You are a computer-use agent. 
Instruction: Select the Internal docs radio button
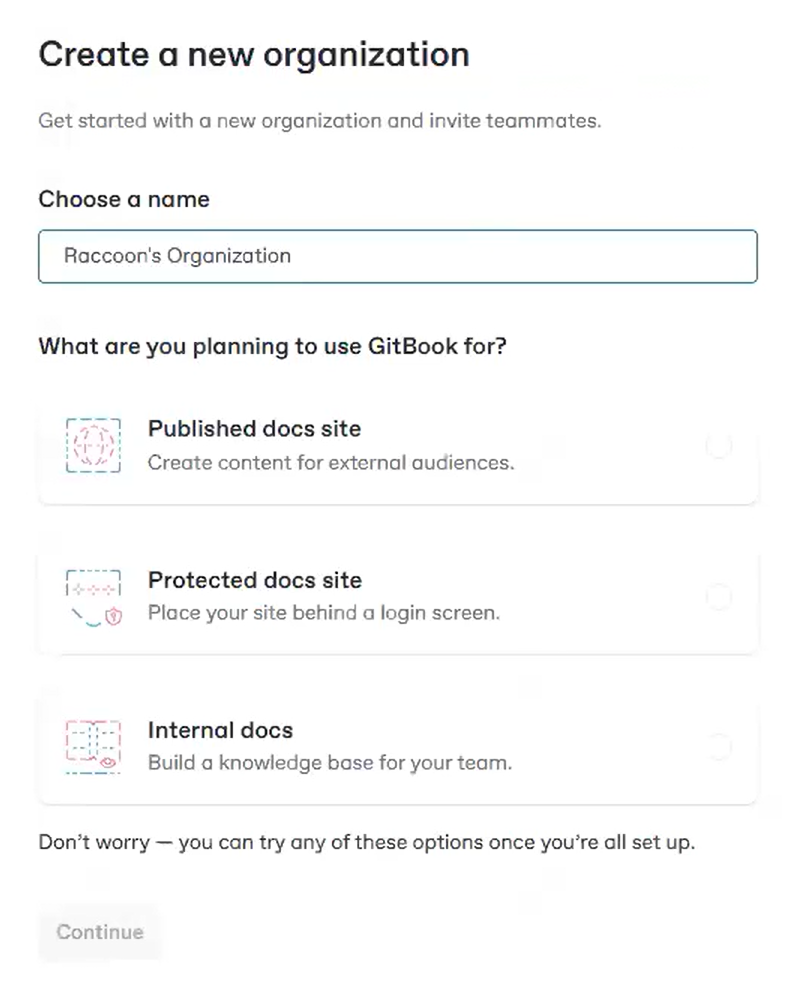tap(718, 747)
